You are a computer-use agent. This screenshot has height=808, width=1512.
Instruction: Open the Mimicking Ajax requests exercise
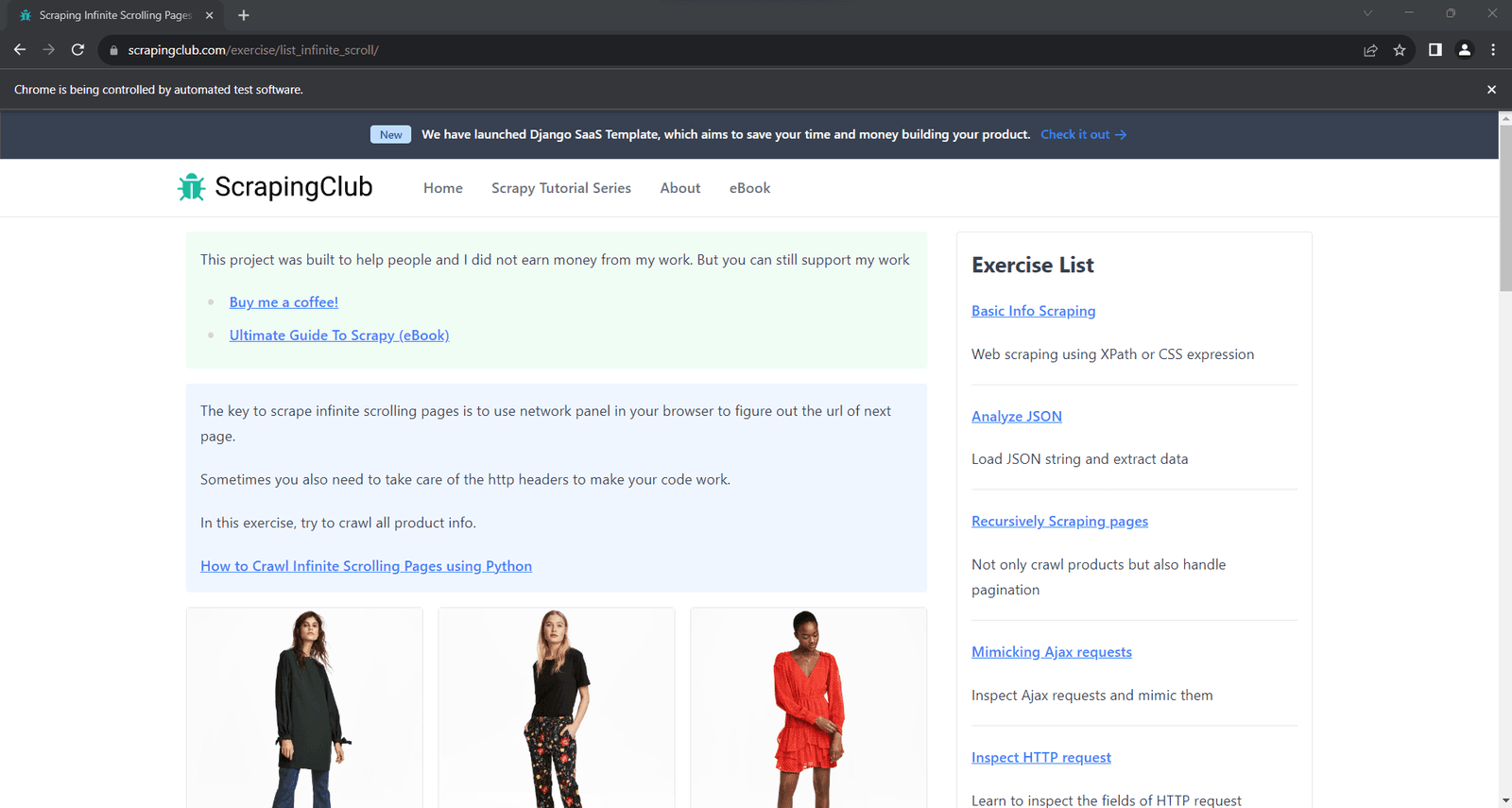coord(1051,652)
